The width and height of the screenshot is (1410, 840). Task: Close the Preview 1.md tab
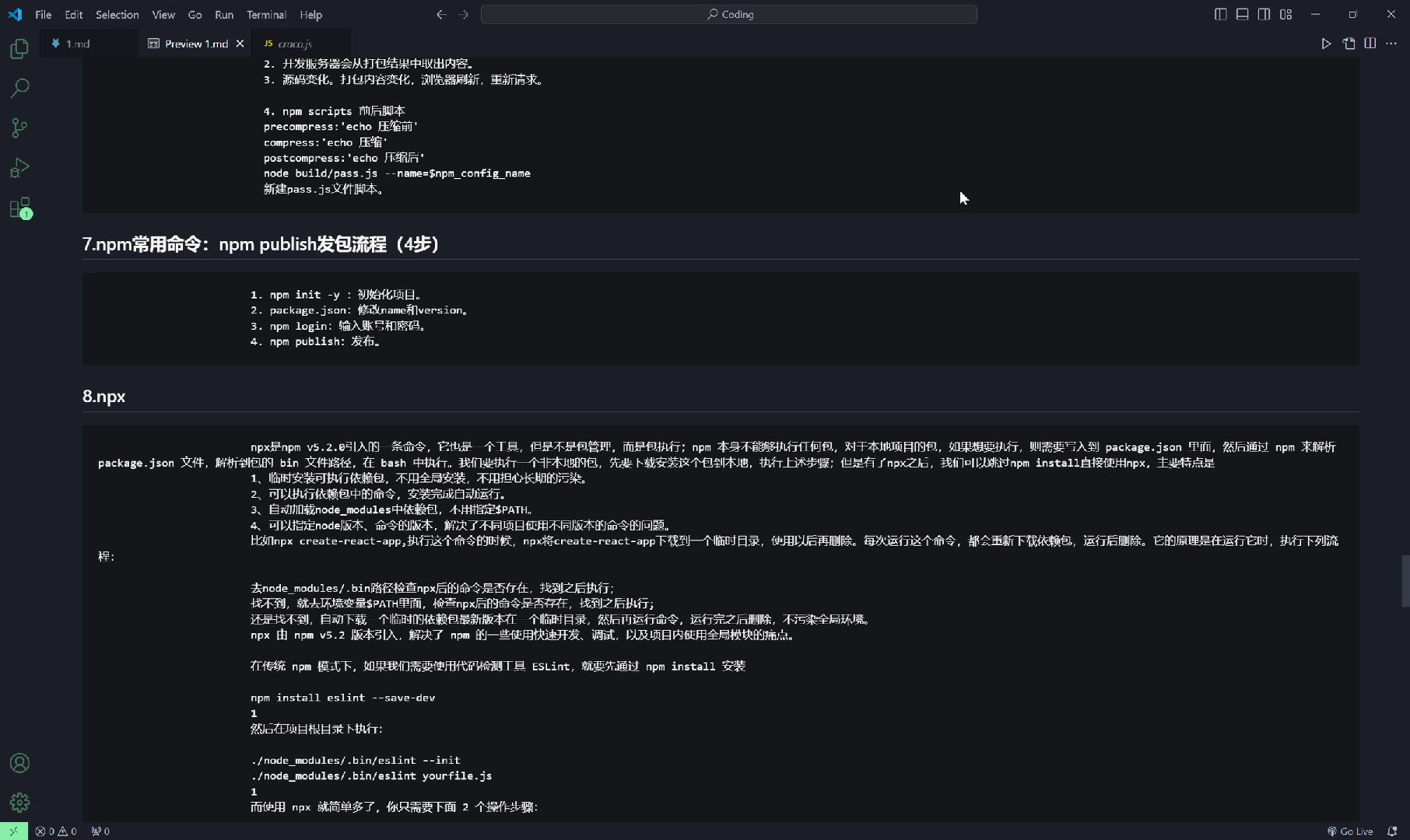tap(240, 44)
